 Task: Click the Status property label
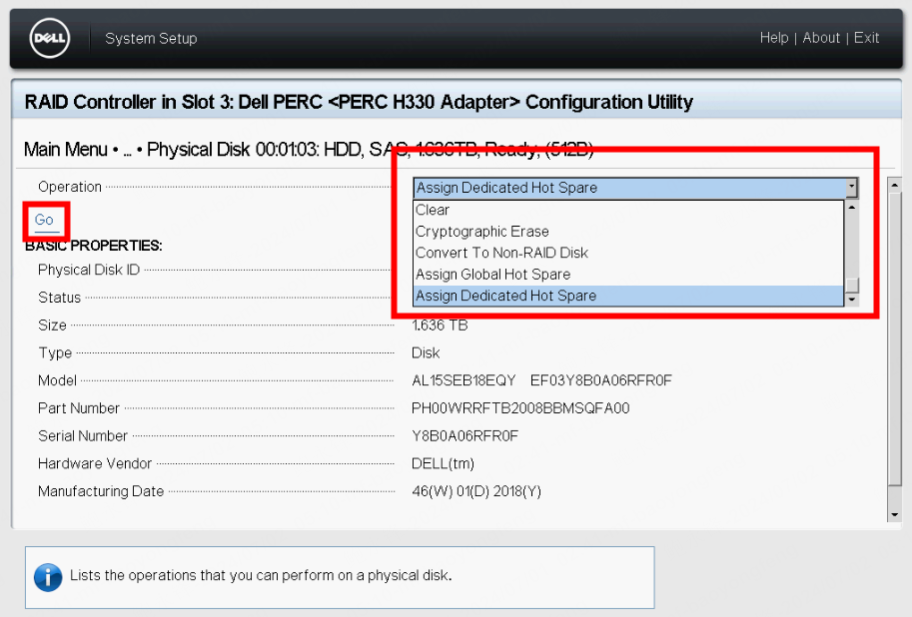tap(59, 298)
